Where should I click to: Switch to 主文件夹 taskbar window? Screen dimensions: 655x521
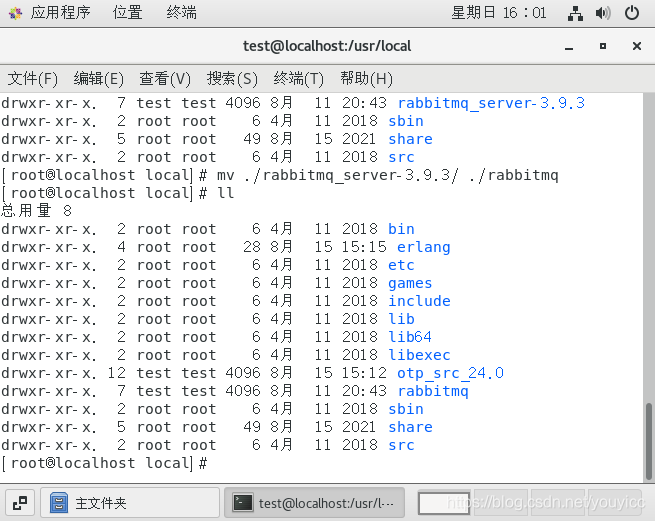tap(129, 503)
